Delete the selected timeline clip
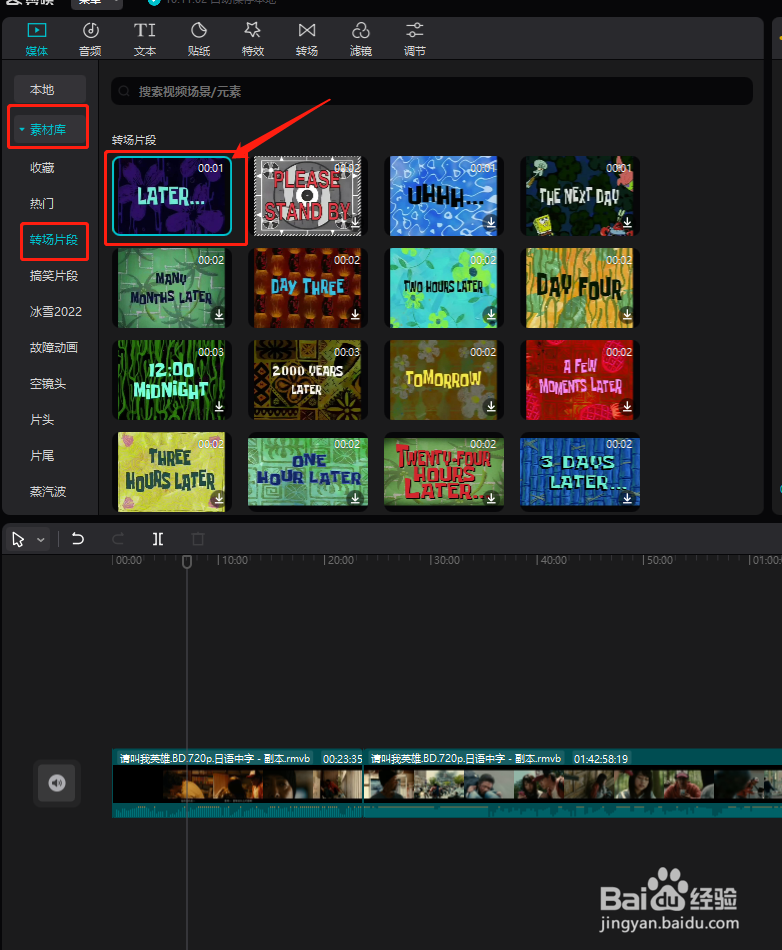 [x=198, y=539]
